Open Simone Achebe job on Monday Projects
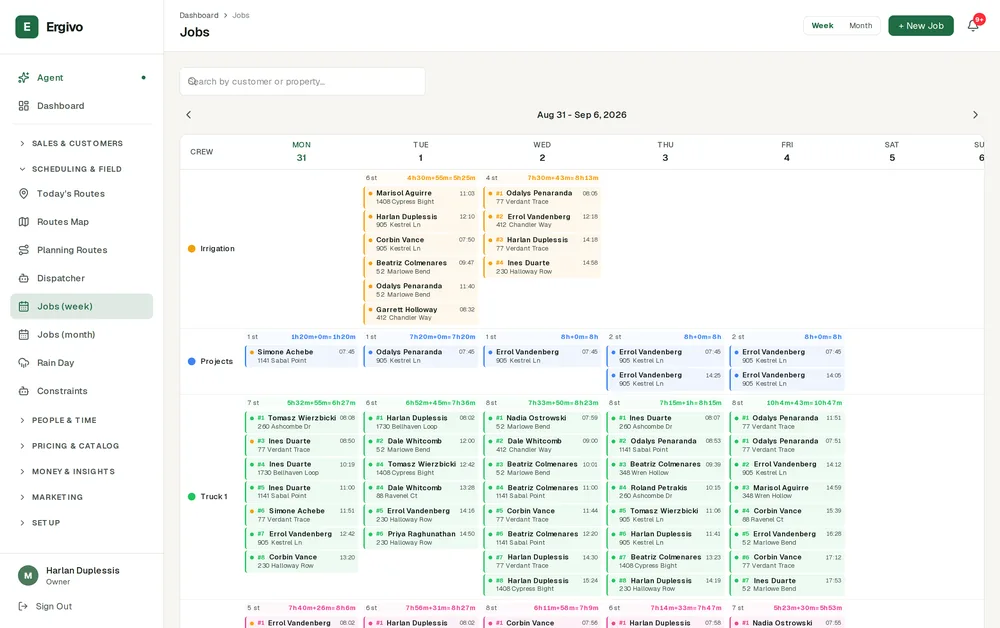Viewport: 1000px width, 628px height. tap(301, 356)
